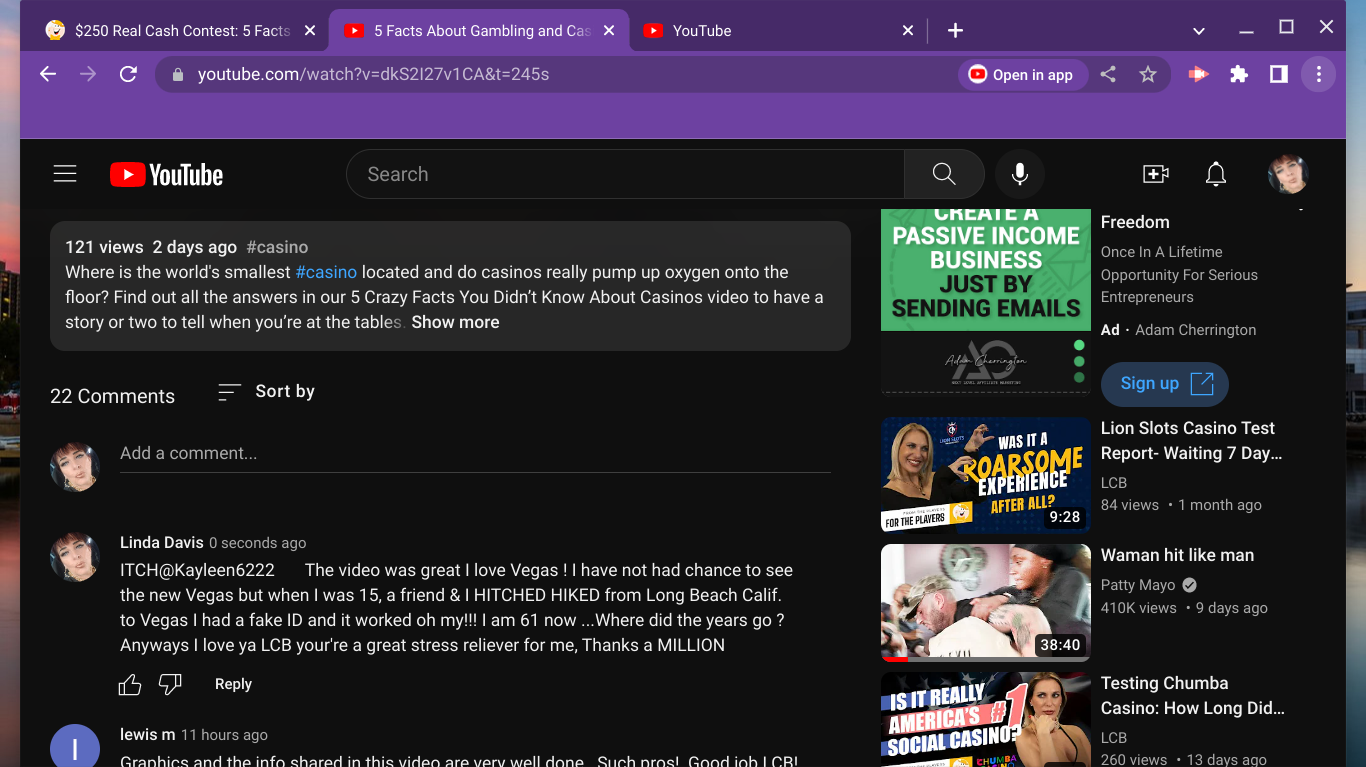Image resolution: width=1366 pixels, height=767 pixels.
Task: View site info via padlock icon
Action: click(178, 74)
